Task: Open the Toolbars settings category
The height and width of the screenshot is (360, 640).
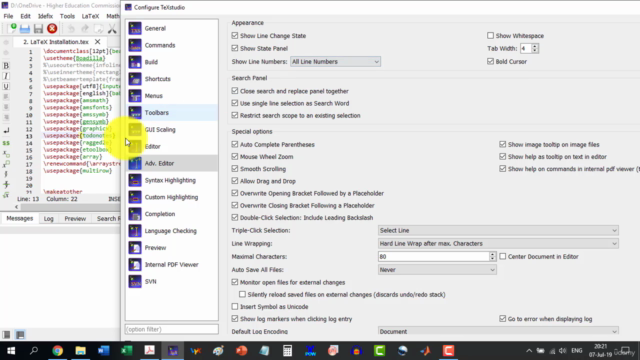Action: [x=171, y=113]
